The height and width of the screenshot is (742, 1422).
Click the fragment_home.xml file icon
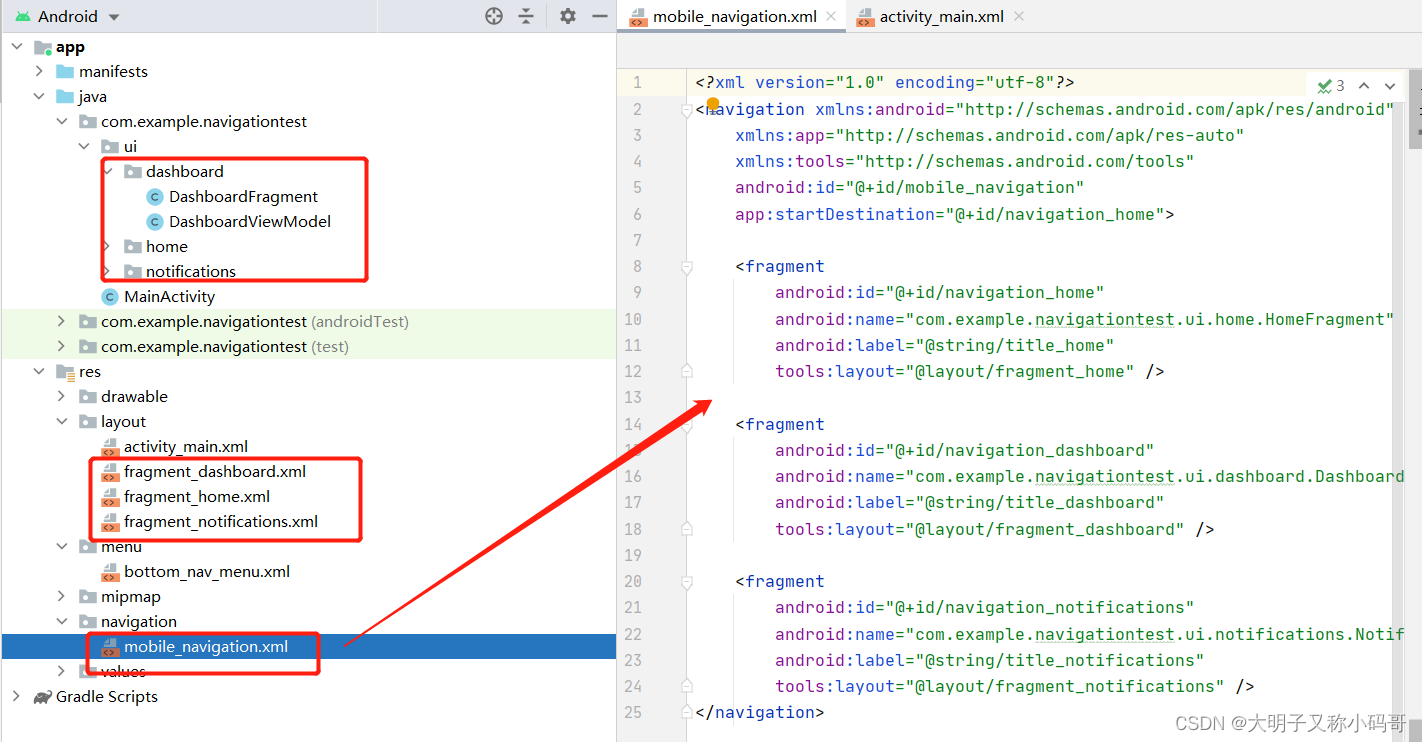coord(110,497)
